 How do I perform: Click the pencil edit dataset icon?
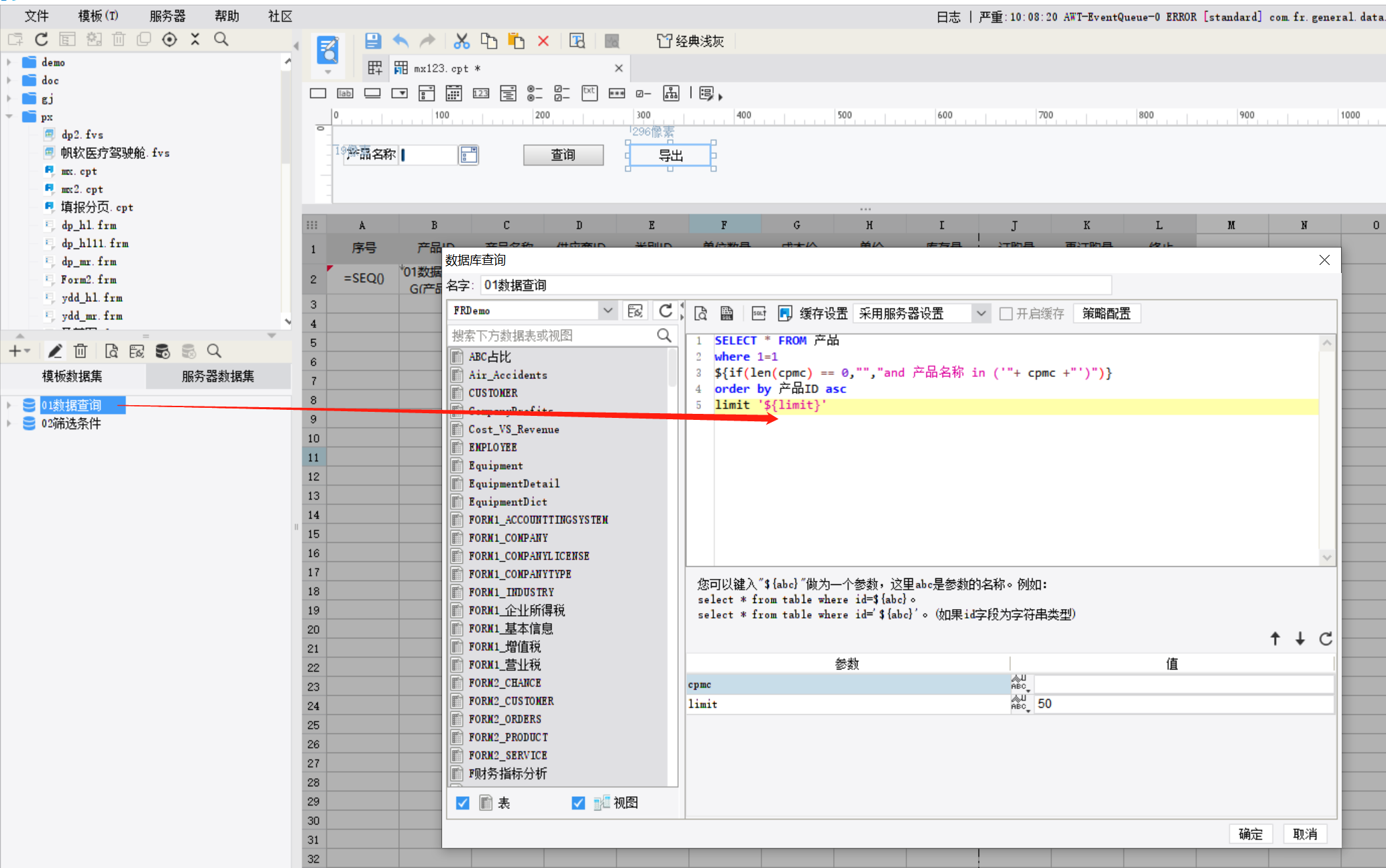(x=55, y=351)
